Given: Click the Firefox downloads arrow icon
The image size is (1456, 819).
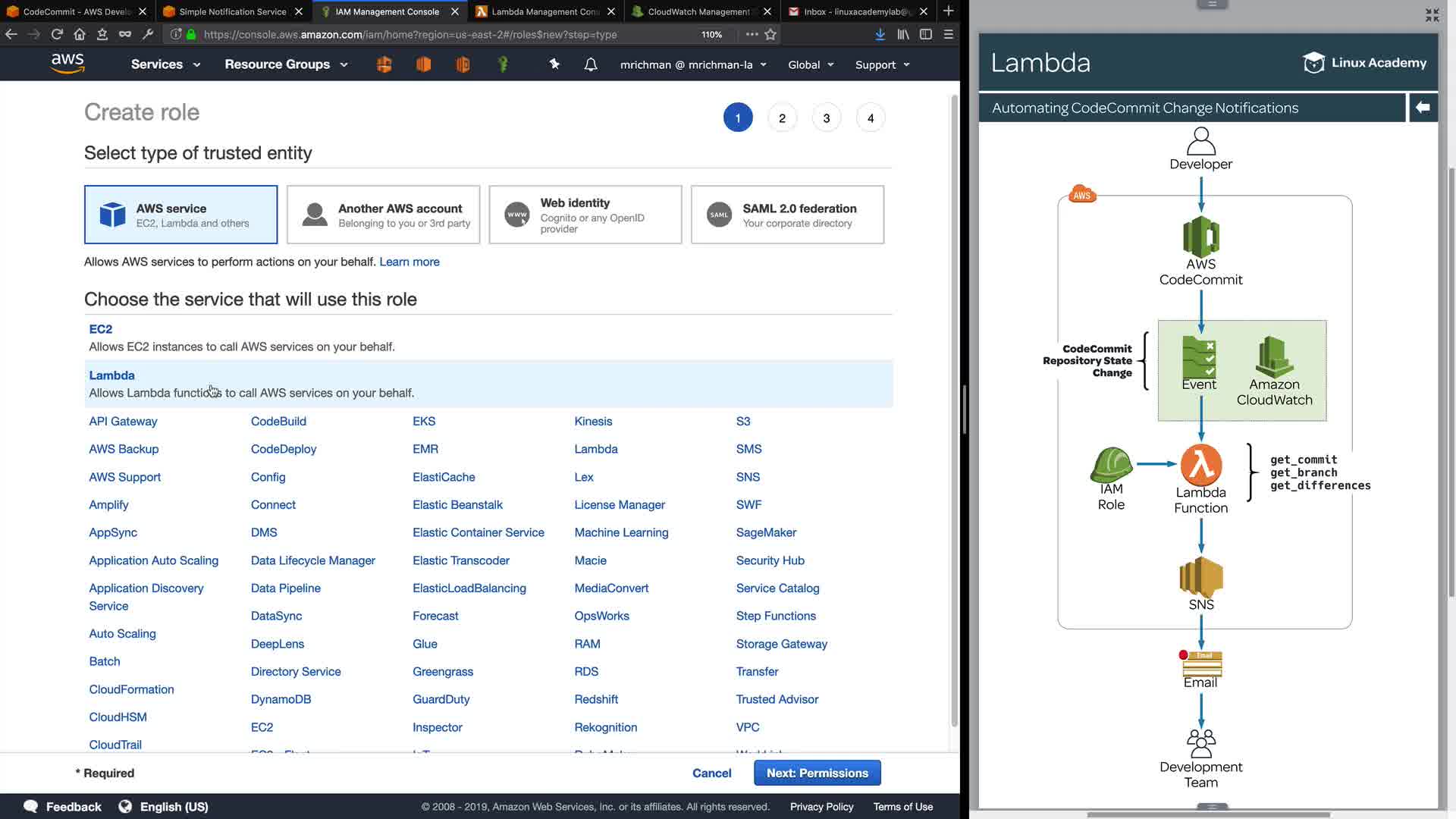Looking at the screenshot, I should coord(880,34).
